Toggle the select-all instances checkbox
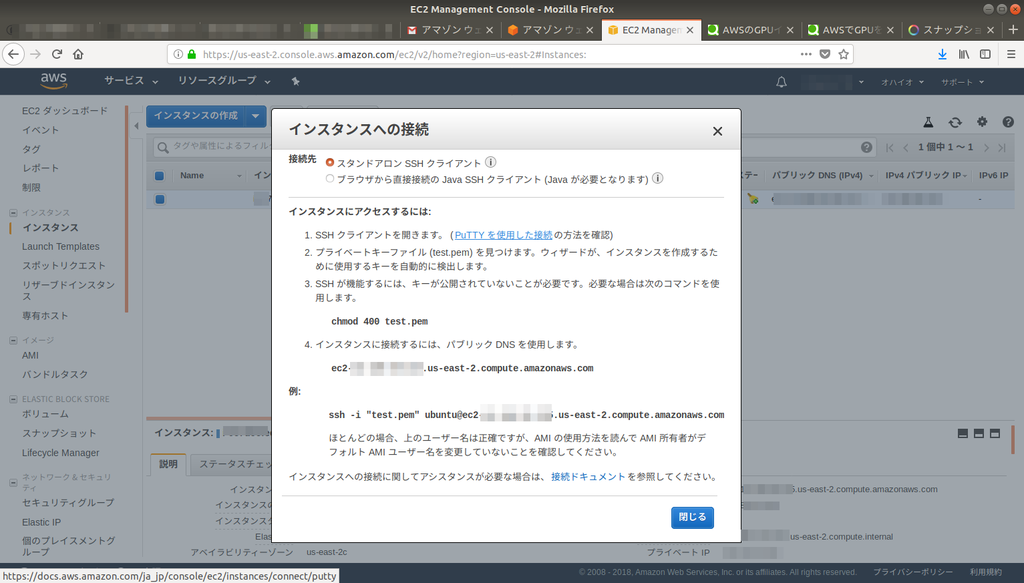1024x583 pixels. pos(159,176)
